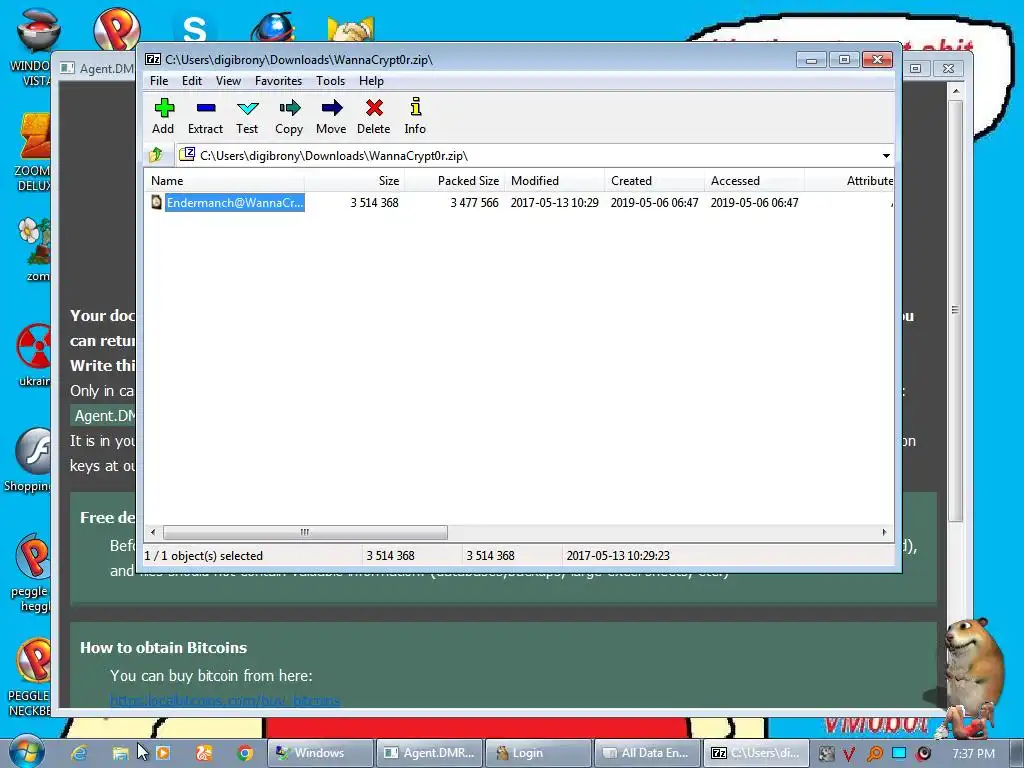1024x768 pixels.
Task: Click the localbitcoins link in Agent.DMR window
Action: 225,701
